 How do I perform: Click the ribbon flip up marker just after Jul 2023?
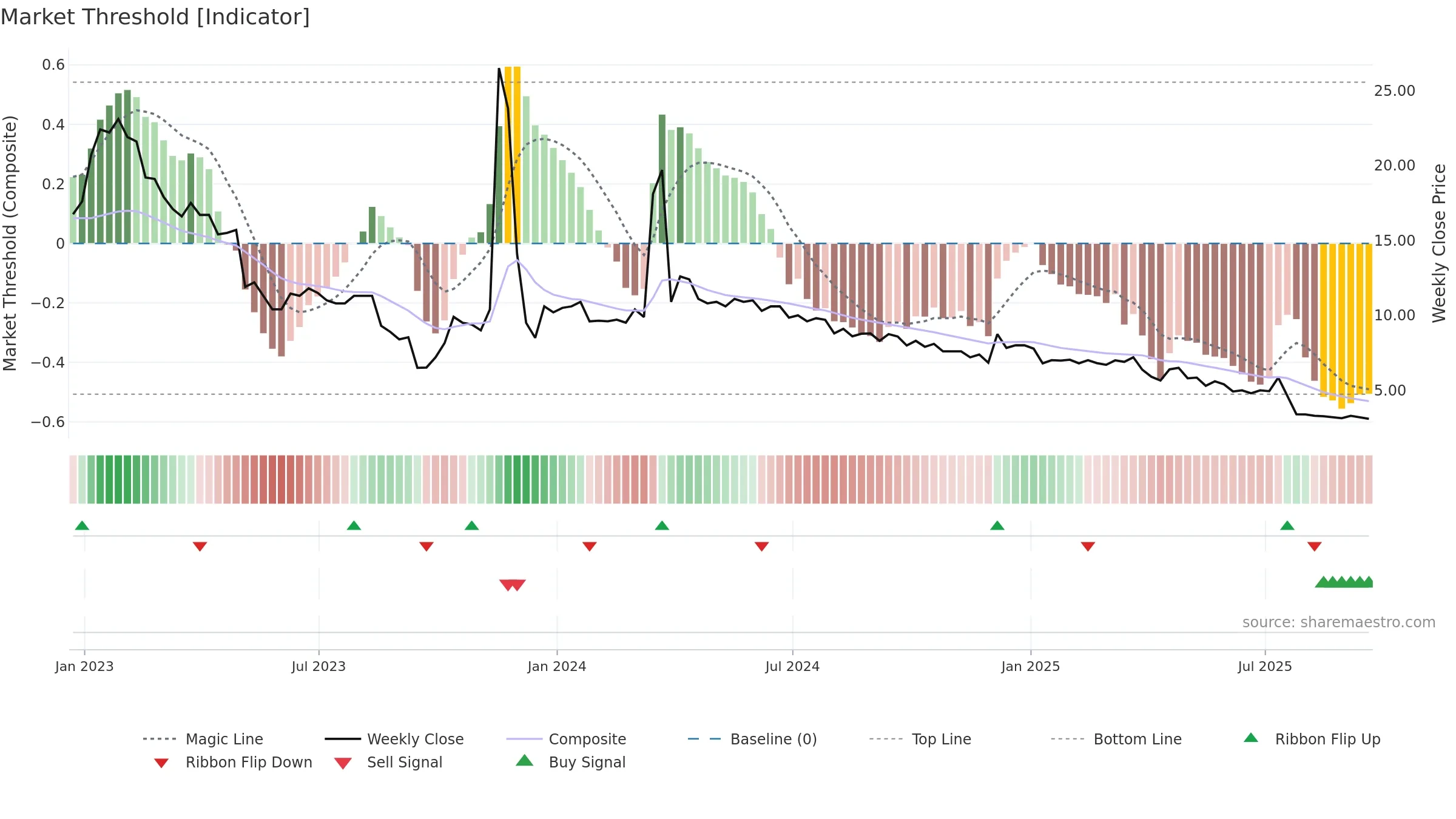pos(354,525)
